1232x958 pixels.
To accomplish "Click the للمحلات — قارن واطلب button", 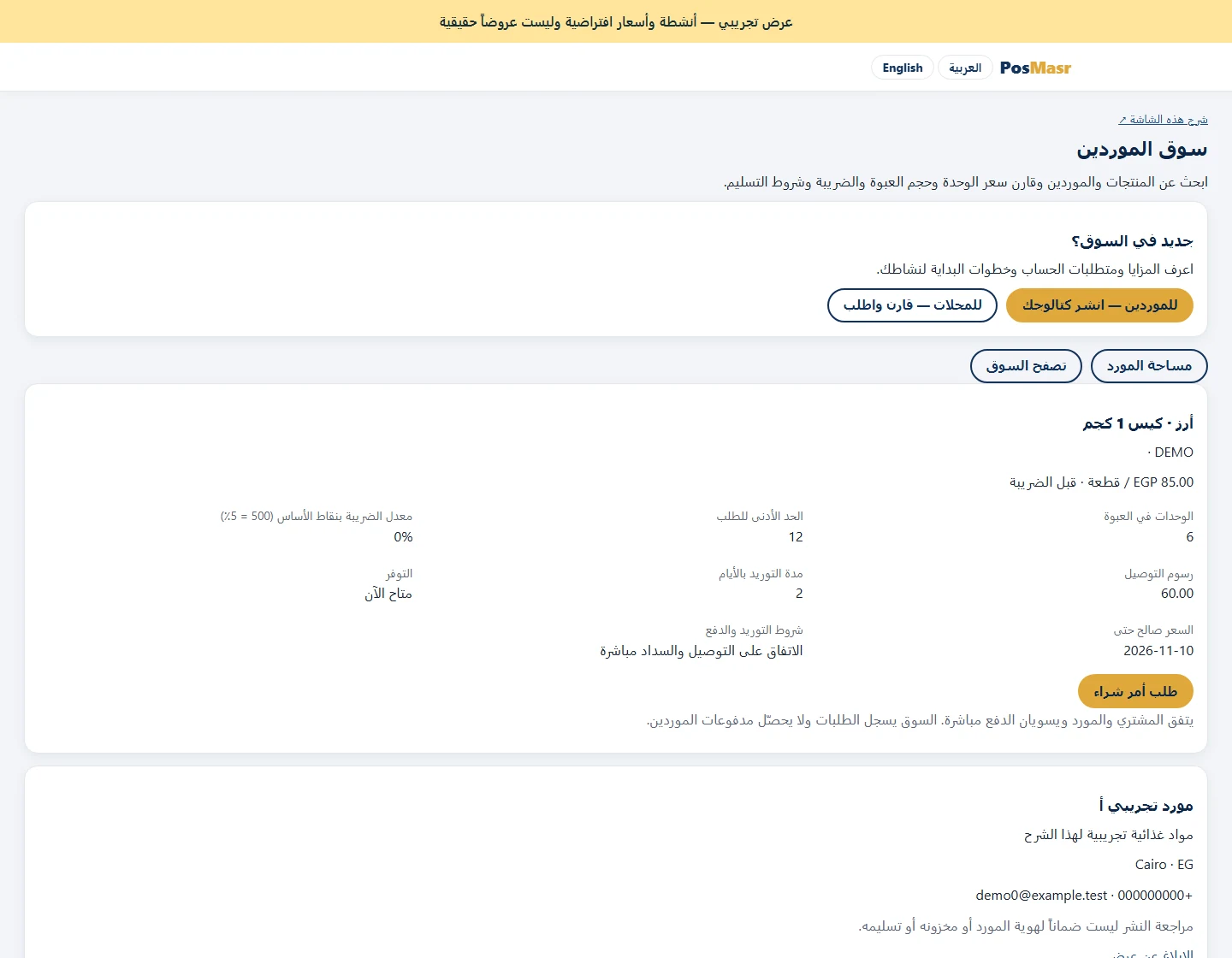I will pyautogui.click(x=912, y=305).
